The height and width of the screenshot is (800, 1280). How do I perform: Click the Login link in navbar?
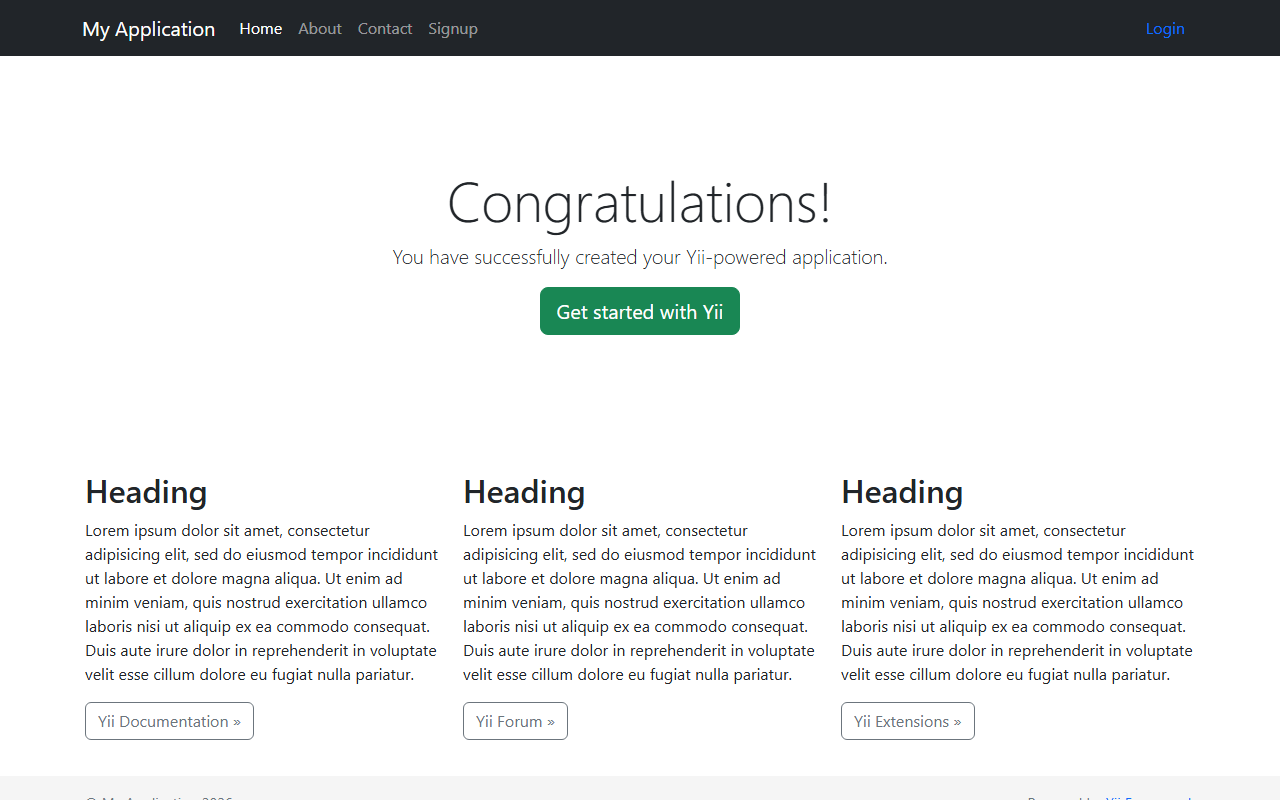point(1165,29)
